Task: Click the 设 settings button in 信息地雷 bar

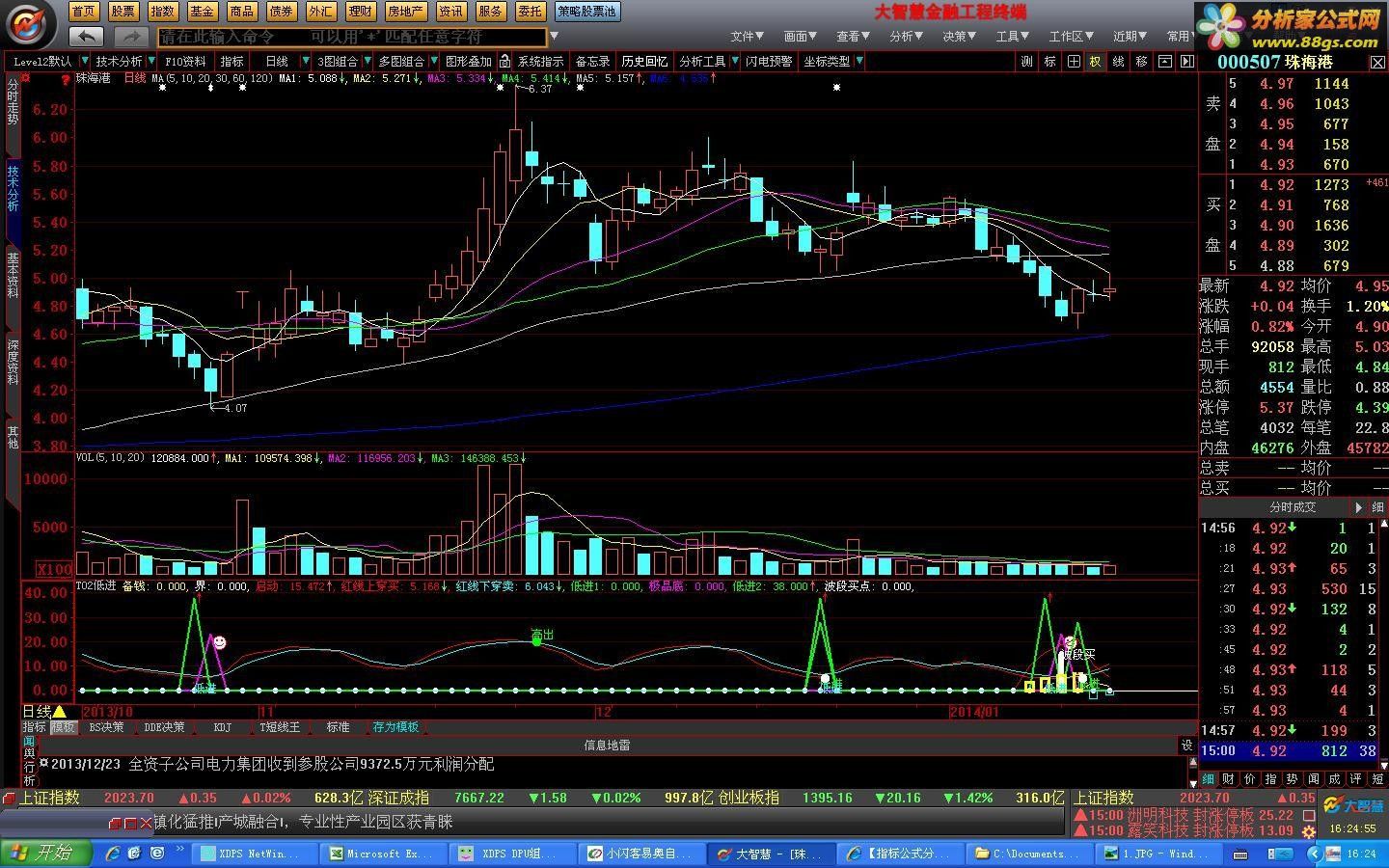Action: coord(1186,745)
